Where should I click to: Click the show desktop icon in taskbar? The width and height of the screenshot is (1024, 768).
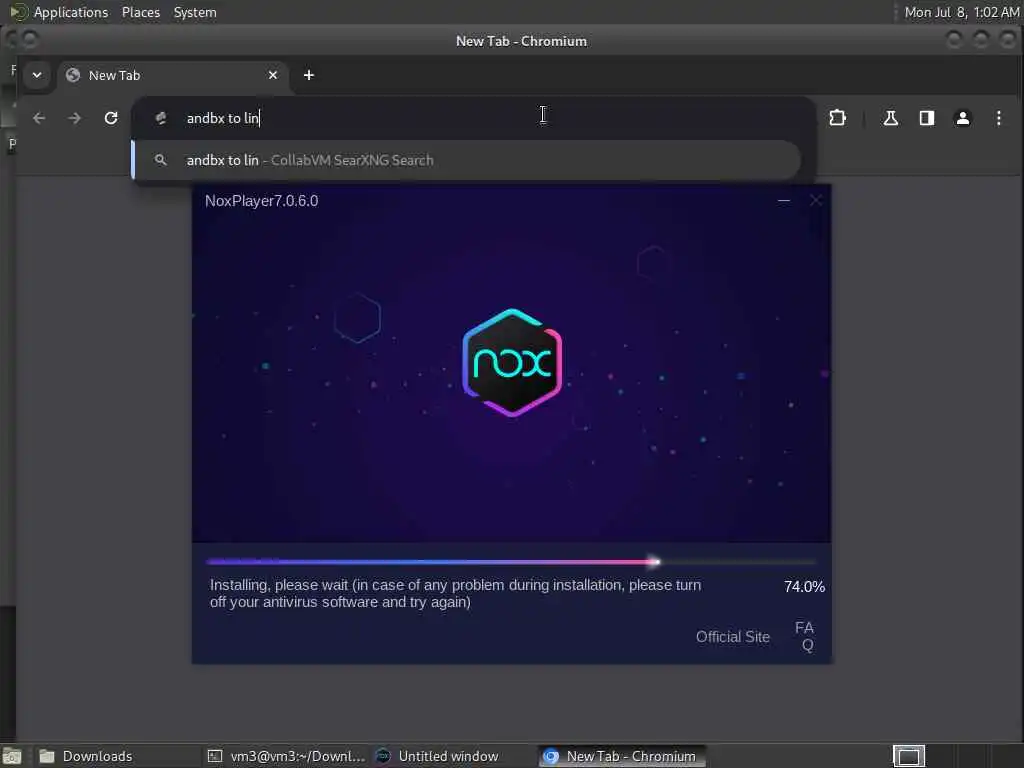[x=12, y=756]
